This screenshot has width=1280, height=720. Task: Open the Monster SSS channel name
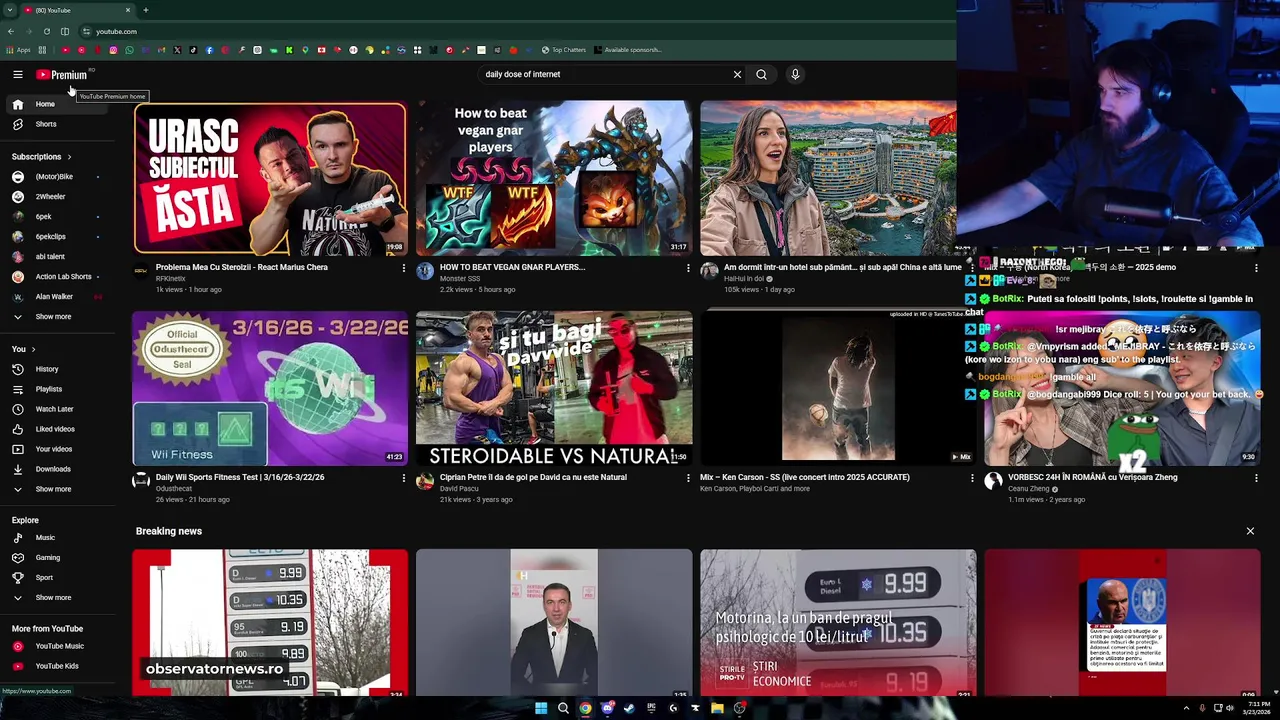462,279
